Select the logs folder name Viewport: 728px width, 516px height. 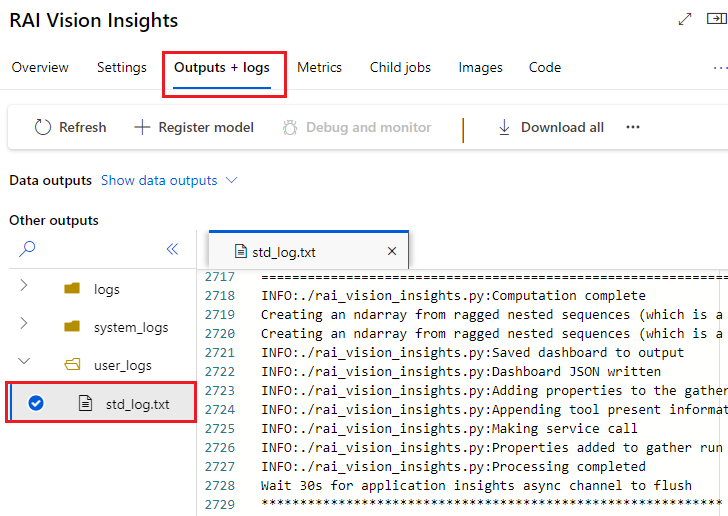pyautogui.click(x=107, y=289)
